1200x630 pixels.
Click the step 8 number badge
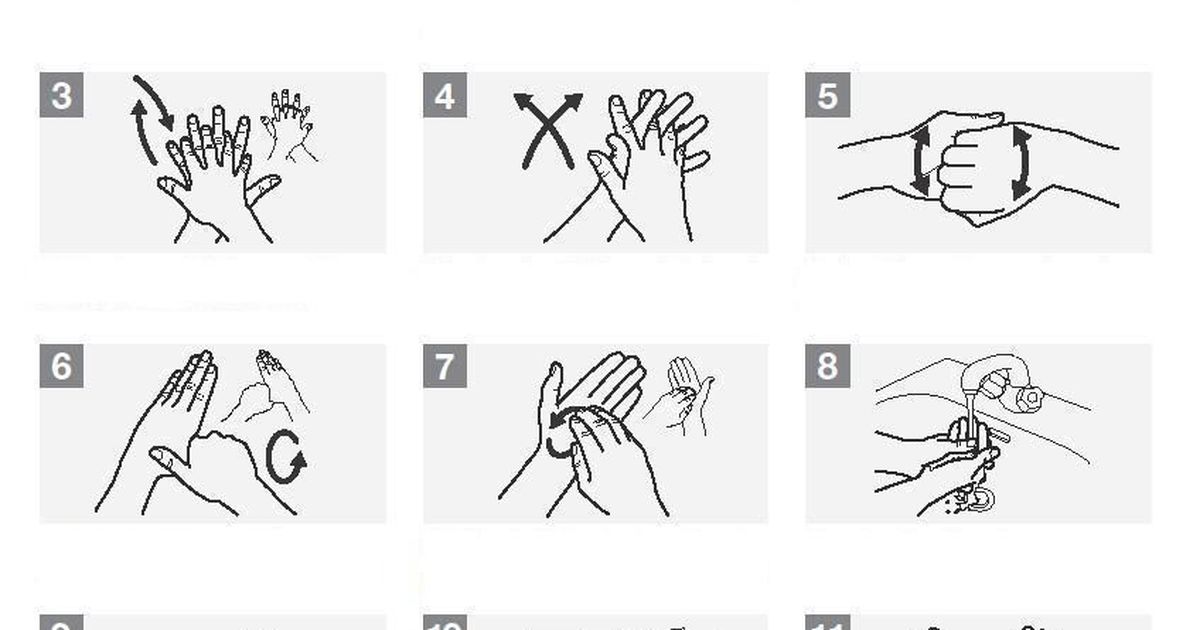click(x=827, y=366)
